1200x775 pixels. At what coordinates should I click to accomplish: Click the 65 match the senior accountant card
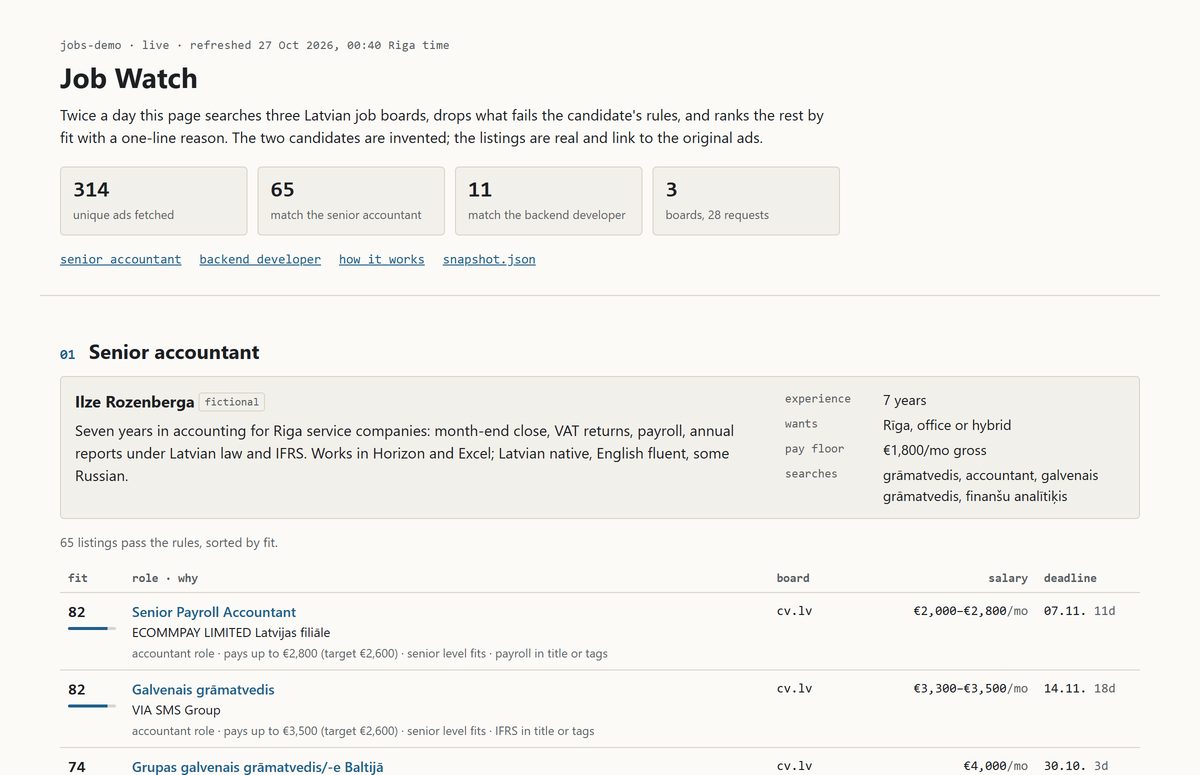coord(351,201)
